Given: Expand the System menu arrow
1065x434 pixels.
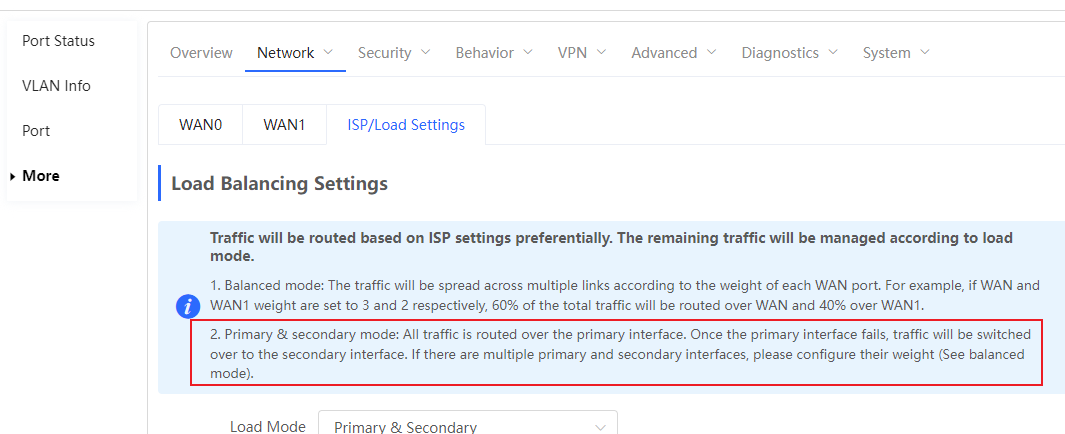Looking at the screenshot, I should (x=925, y=52).
